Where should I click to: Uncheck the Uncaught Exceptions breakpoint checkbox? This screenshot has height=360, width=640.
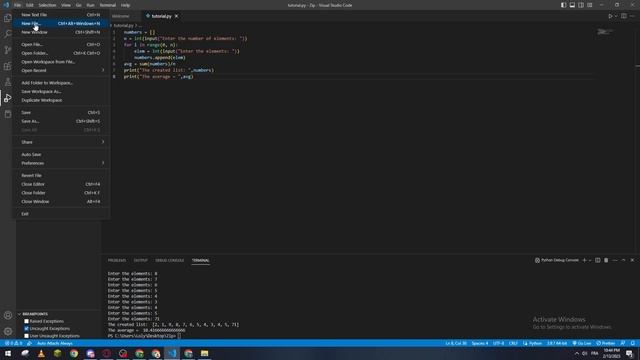[27, 329]
